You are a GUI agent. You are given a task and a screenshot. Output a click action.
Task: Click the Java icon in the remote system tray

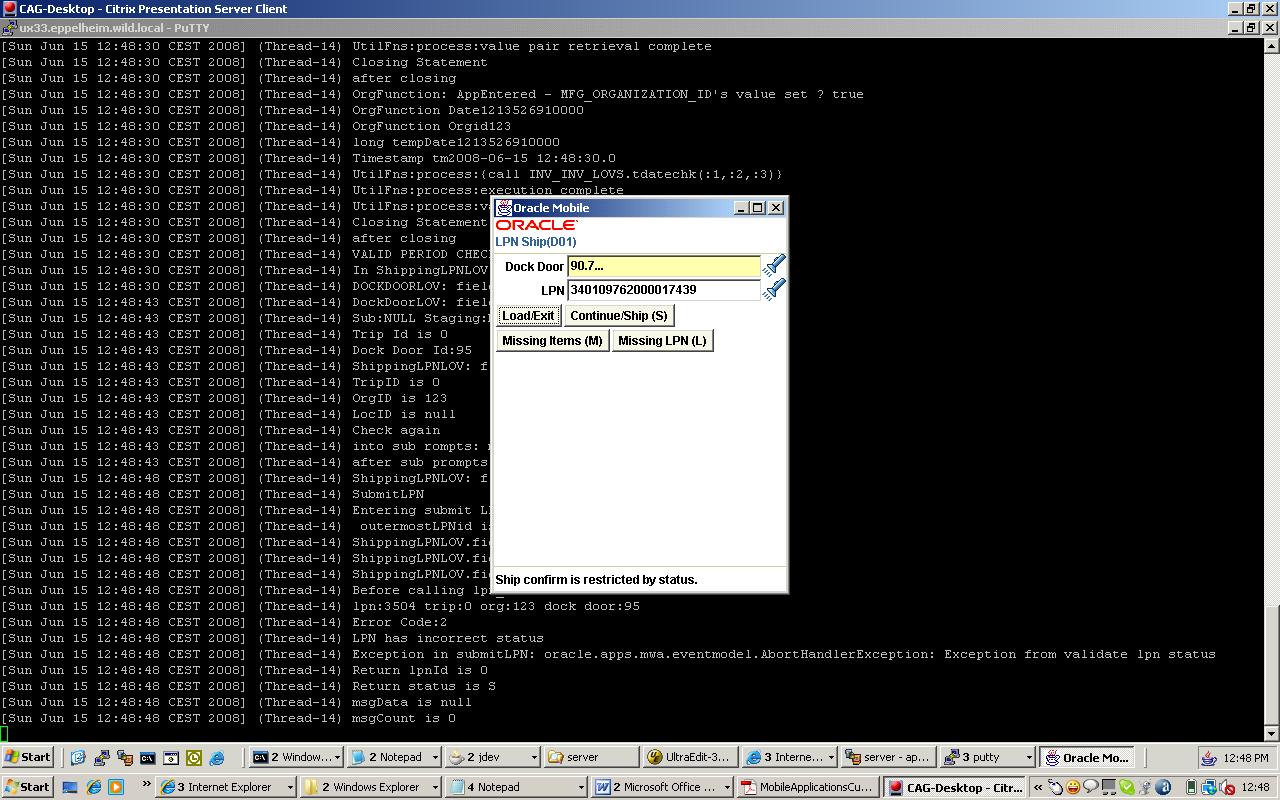point(1209,758)
